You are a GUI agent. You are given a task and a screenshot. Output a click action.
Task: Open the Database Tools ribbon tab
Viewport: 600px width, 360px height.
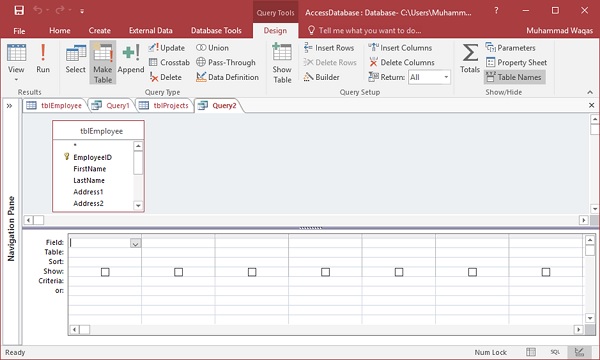click(x=216, y=31)
